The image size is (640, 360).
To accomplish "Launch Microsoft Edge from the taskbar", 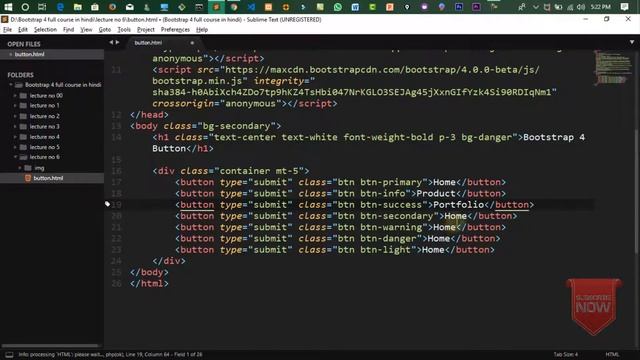I will point(60,7).
